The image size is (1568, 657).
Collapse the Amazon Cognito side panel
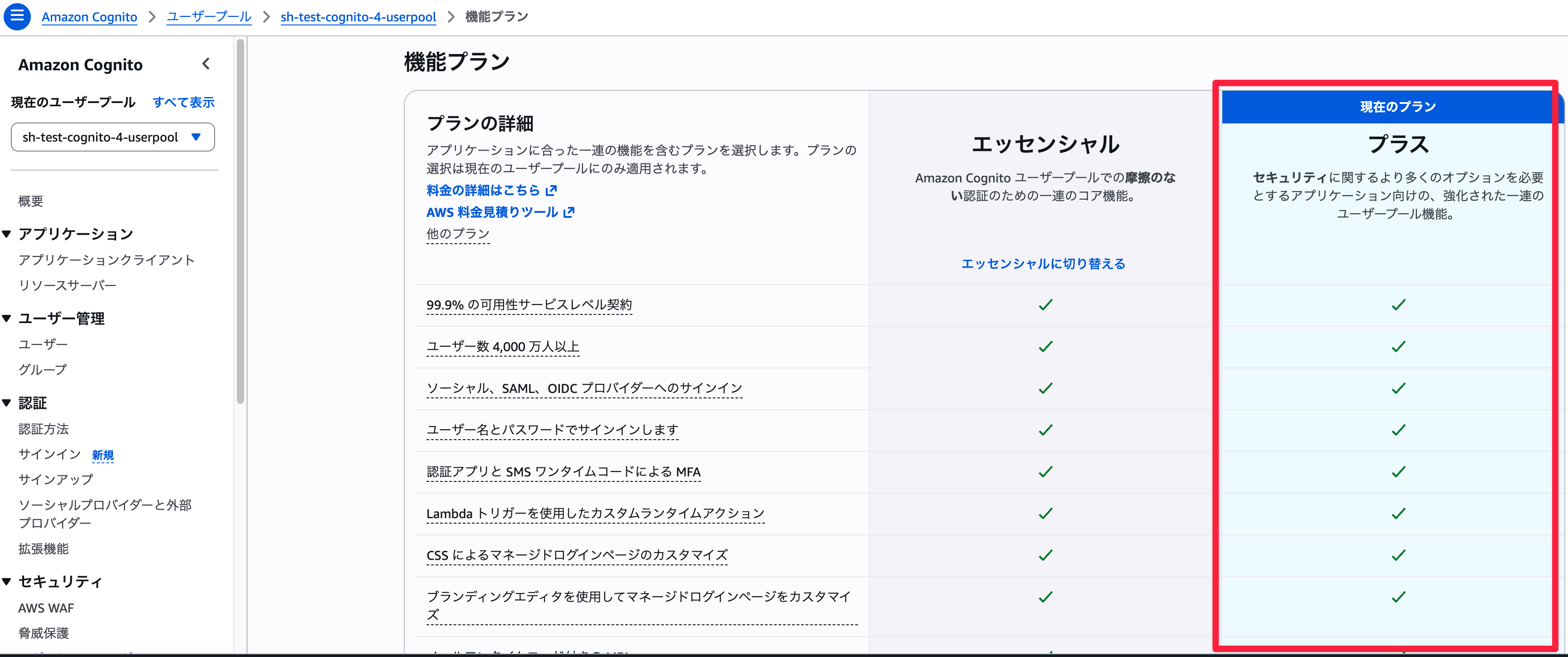(206, 64)
